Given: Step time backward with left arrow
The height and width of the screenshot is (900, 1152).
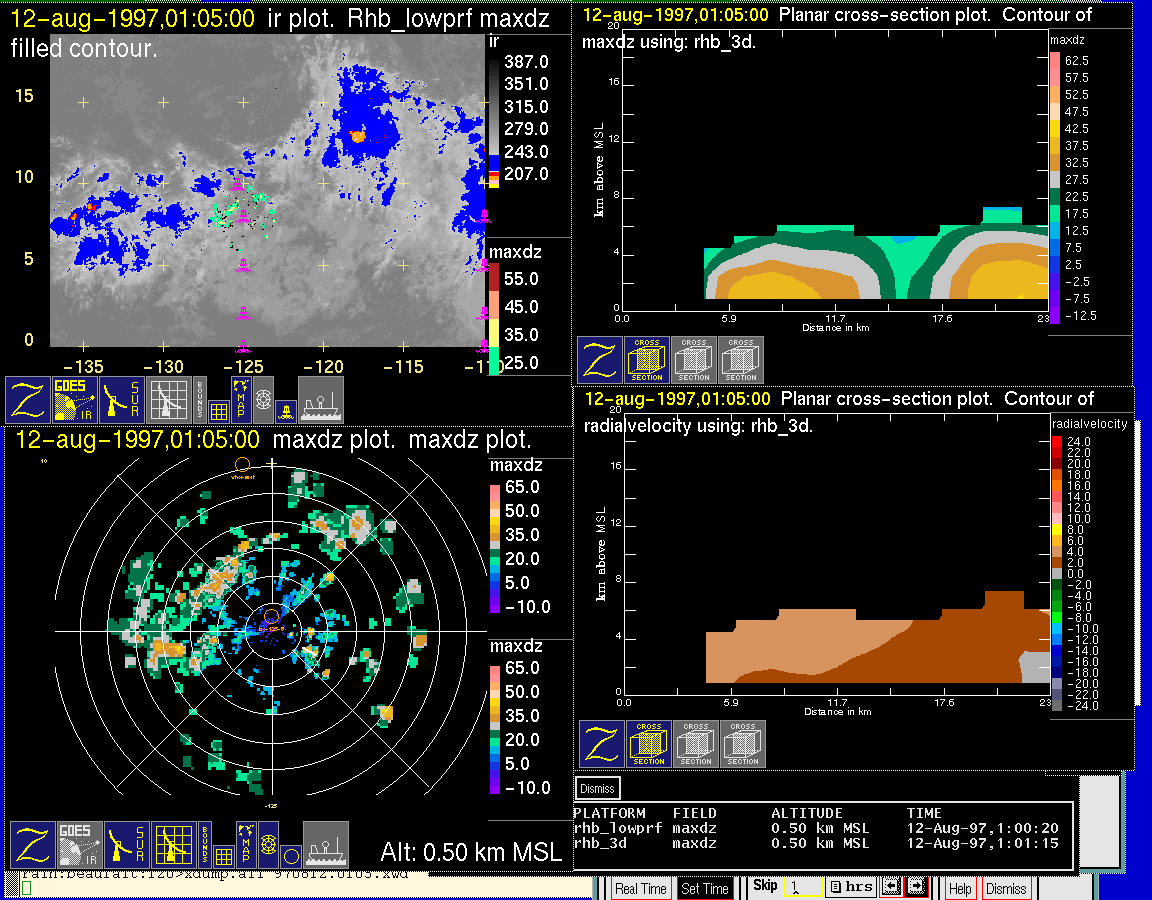Looking at the screenshot, I should (x=890, y=887).
